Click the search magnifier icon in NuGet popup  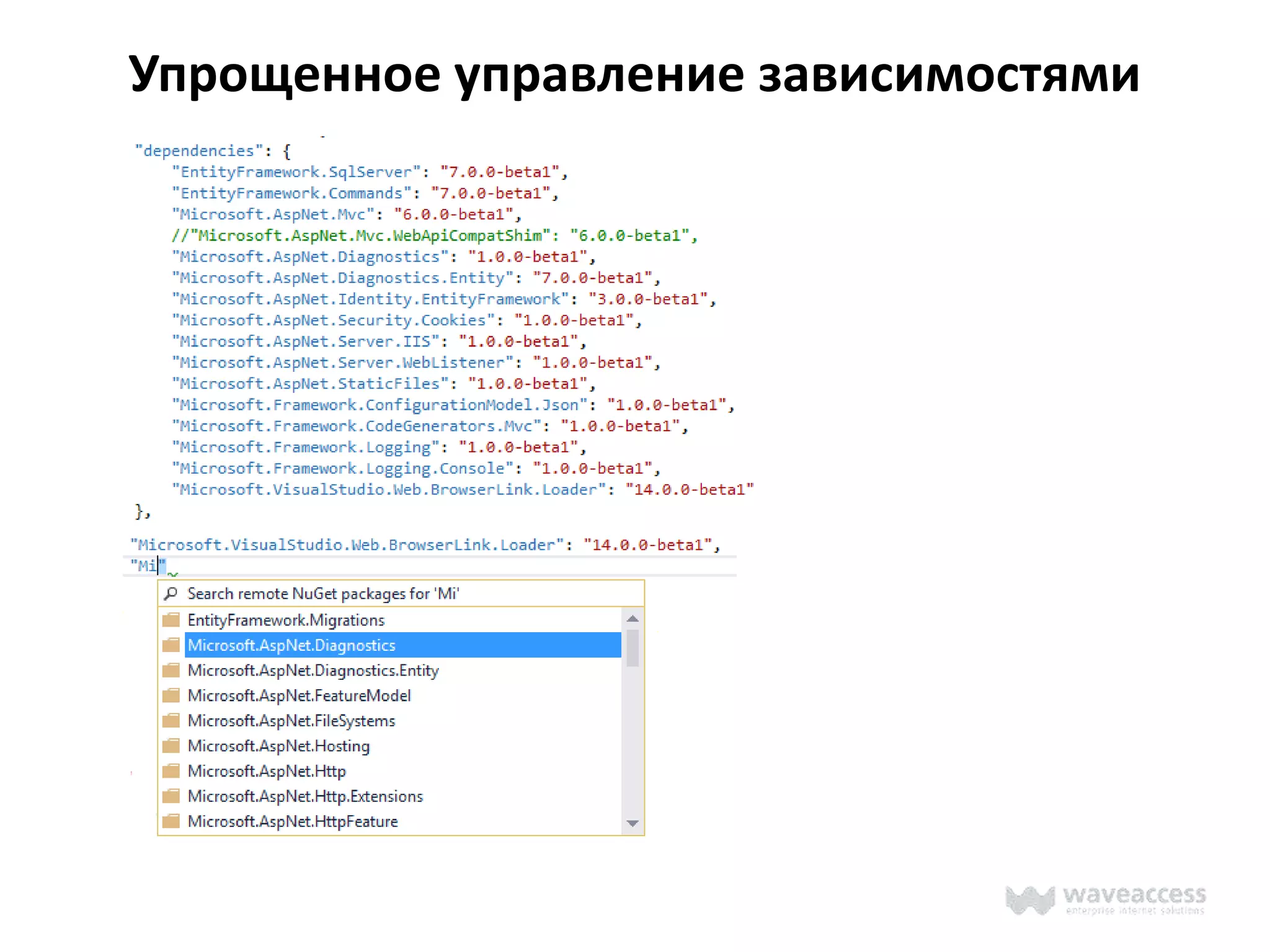point(171,593)
